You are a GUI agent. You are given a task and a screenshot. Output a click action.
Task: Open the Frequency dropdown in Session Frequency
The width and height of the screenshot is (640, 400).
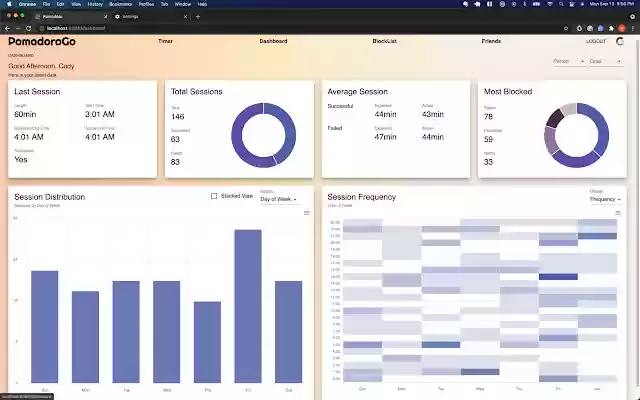tap(605, 199)
